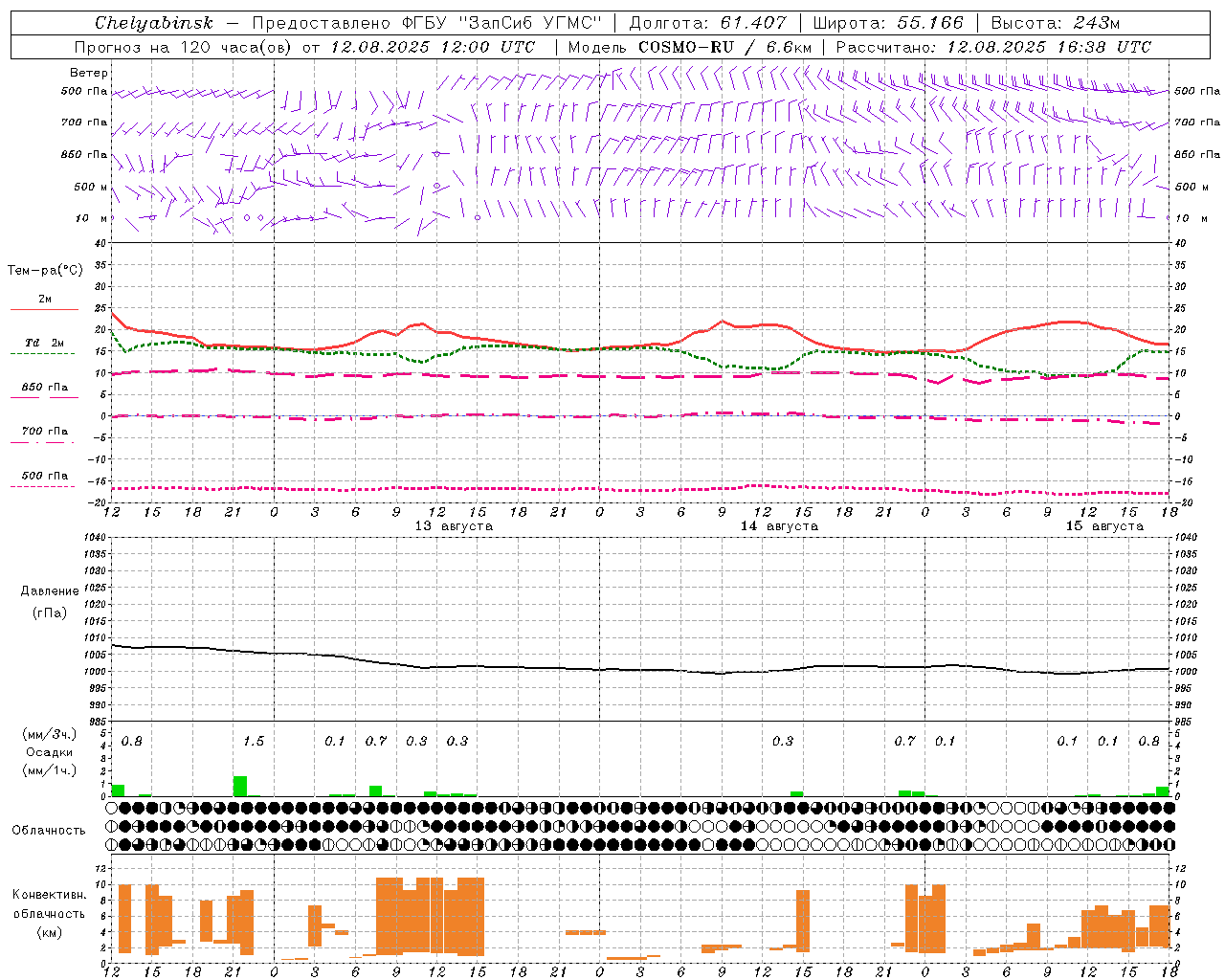Click the "(мм/1ч.)" precipitation unit label
The width and height of the screenshot is (1225, 980).
coord(49,770)
